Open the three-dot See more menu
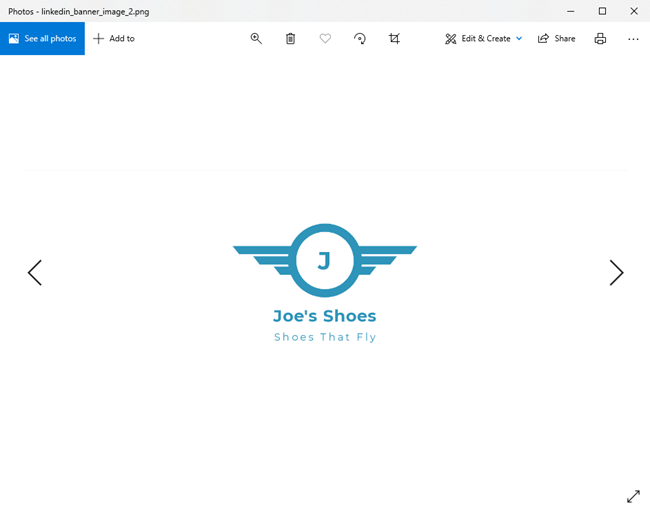 click(x=633, y=39)
